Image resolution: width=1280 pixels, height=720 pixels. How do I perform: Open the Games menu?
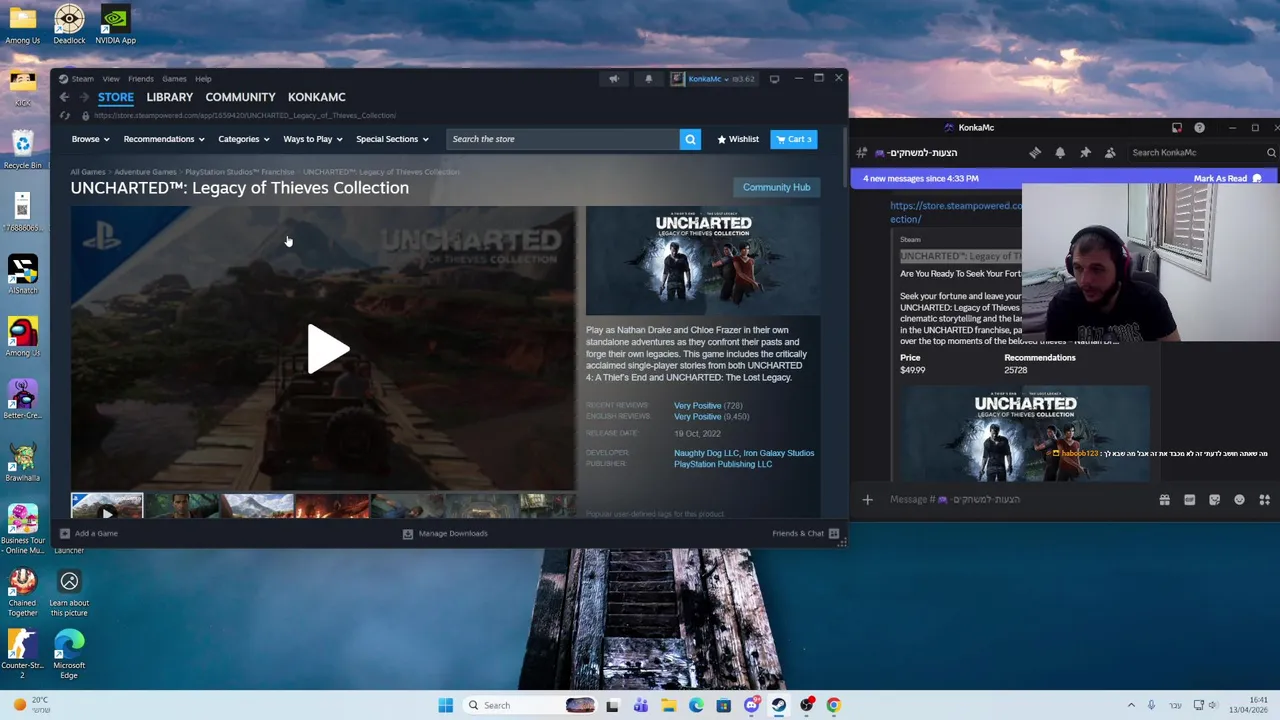(x=174, y=79)
